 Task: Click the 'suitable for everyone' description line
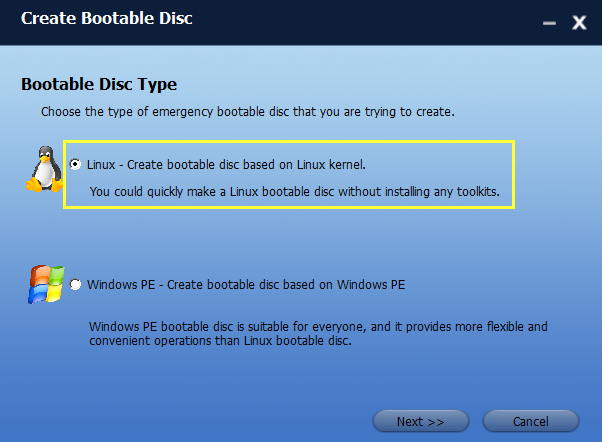pos(318,327)
